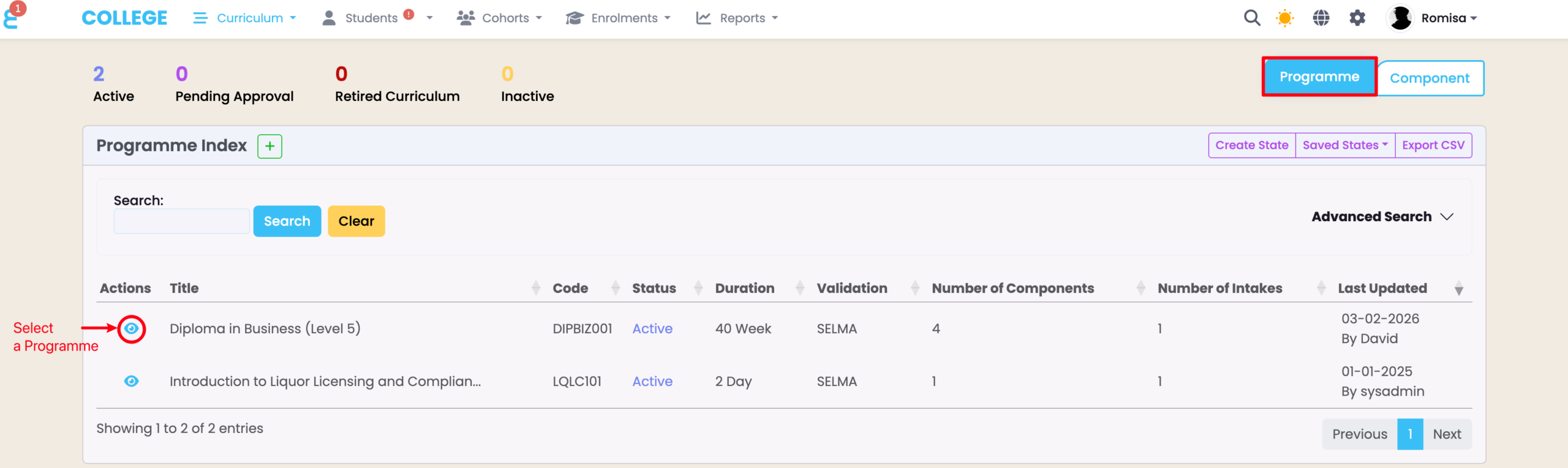Screen dimensions: 1568x468
Task: Click the College logo icon
Action: [x=12, y=18]
